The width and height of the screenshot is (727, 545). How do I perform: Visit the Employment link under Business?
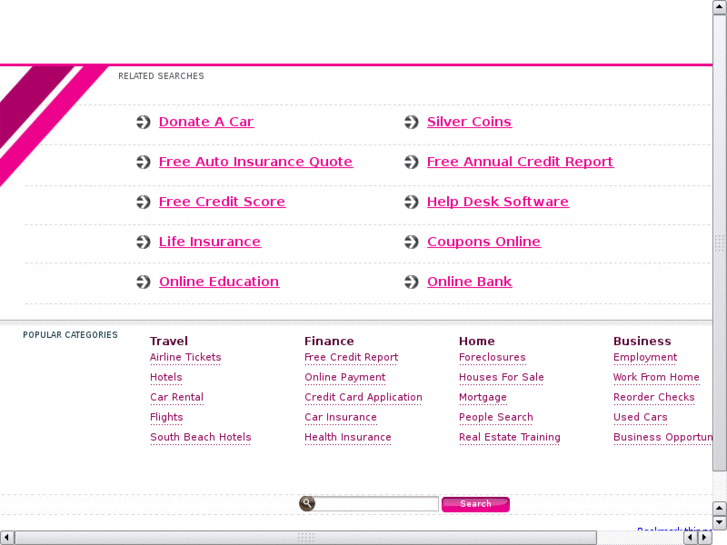pyautogui.click(x=645, y=358)
